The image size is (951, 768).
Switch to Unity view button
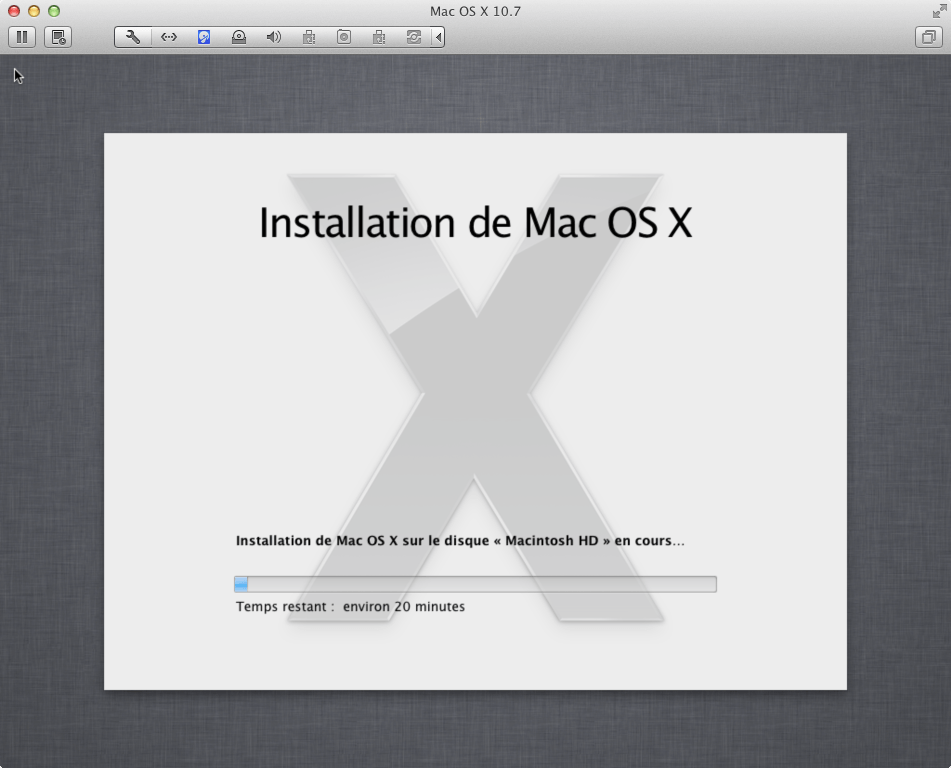929,37
